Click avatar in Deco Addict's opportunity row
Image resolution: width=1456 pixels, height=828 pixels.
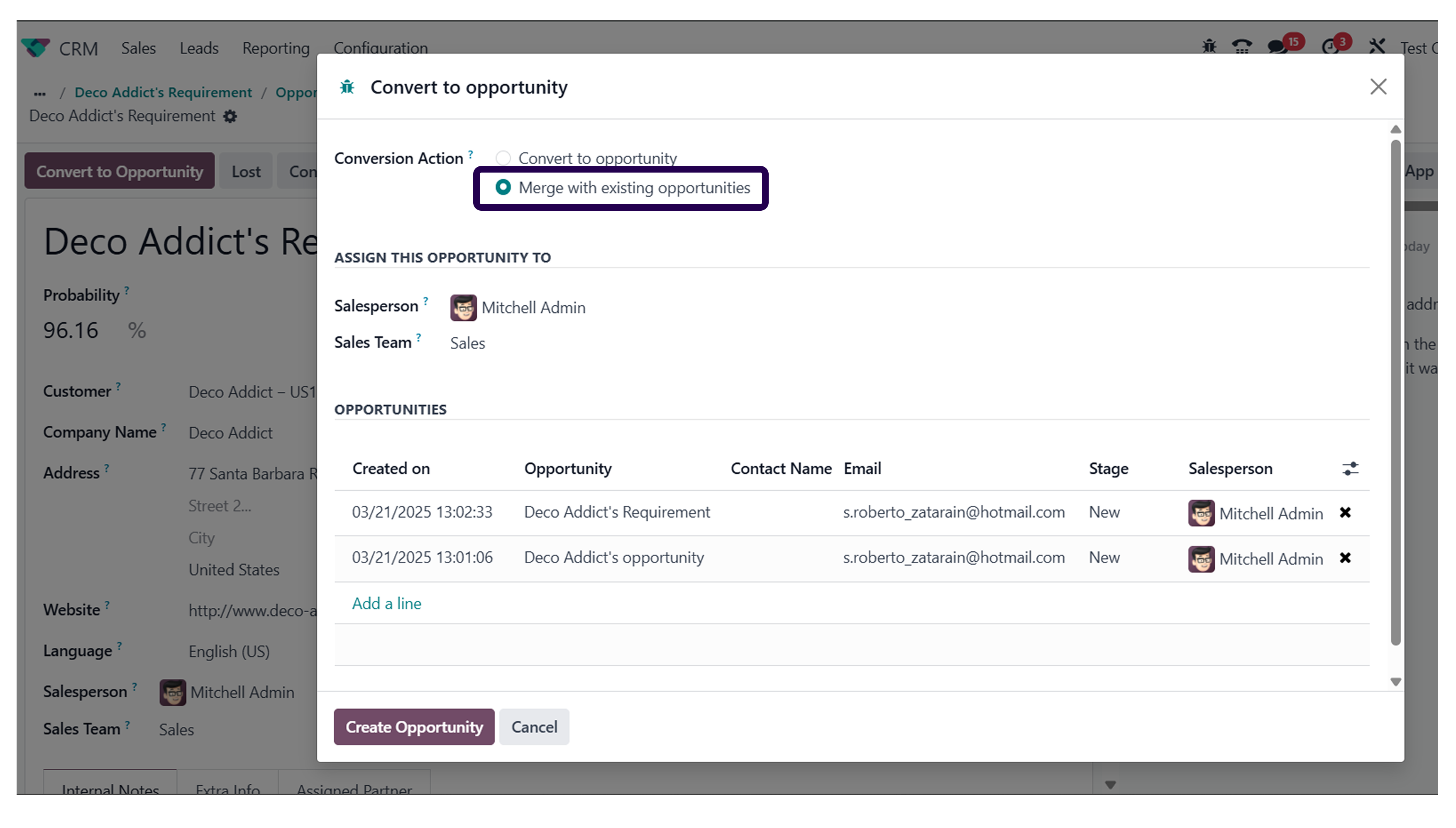(x=1201, y=559)
